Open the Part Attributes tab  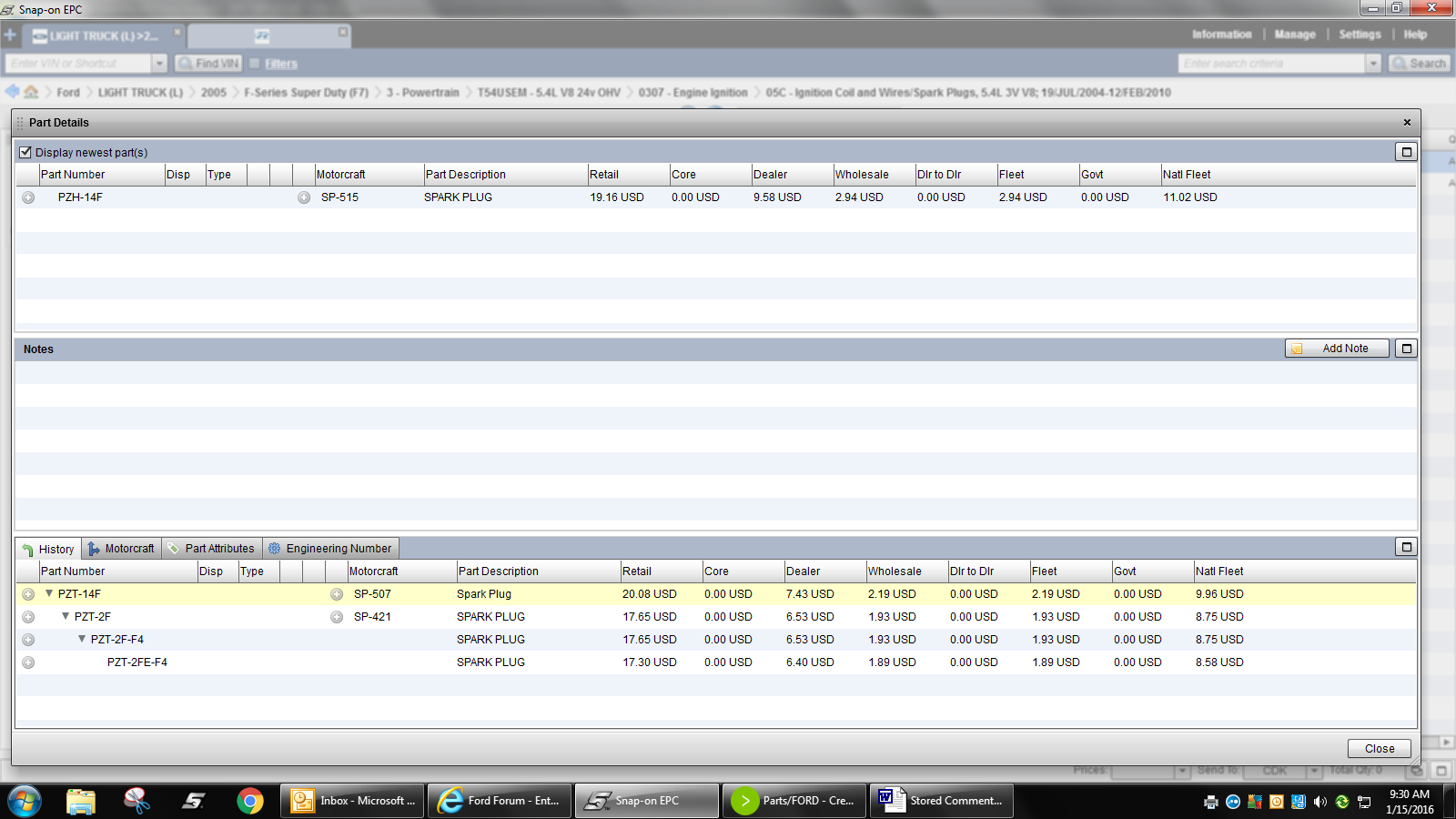pyautogui.click(x=211, y=549)
